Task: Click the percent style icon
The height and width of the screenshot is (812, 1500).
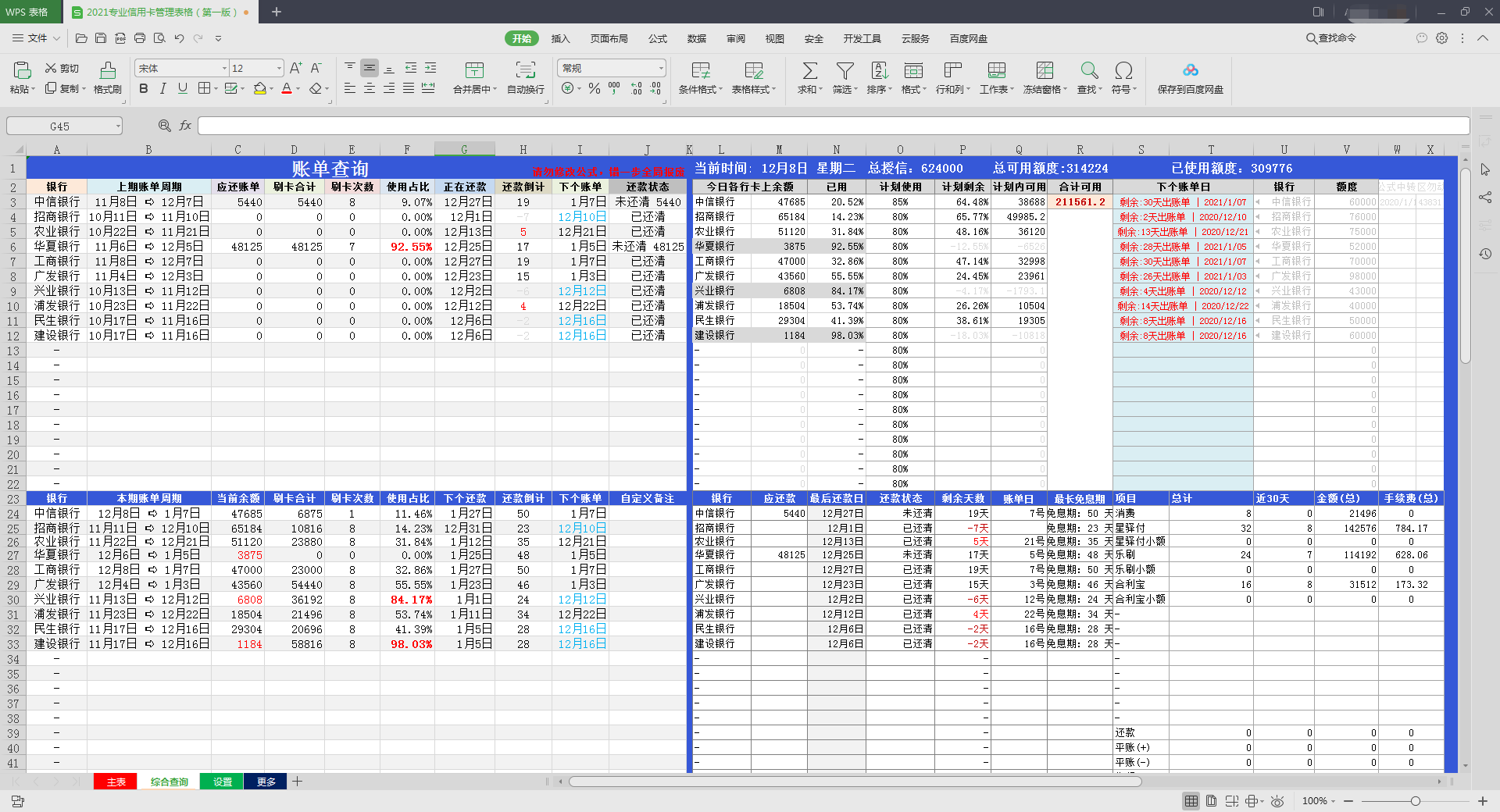Action: pyautogui.click(x=595, y=88)
